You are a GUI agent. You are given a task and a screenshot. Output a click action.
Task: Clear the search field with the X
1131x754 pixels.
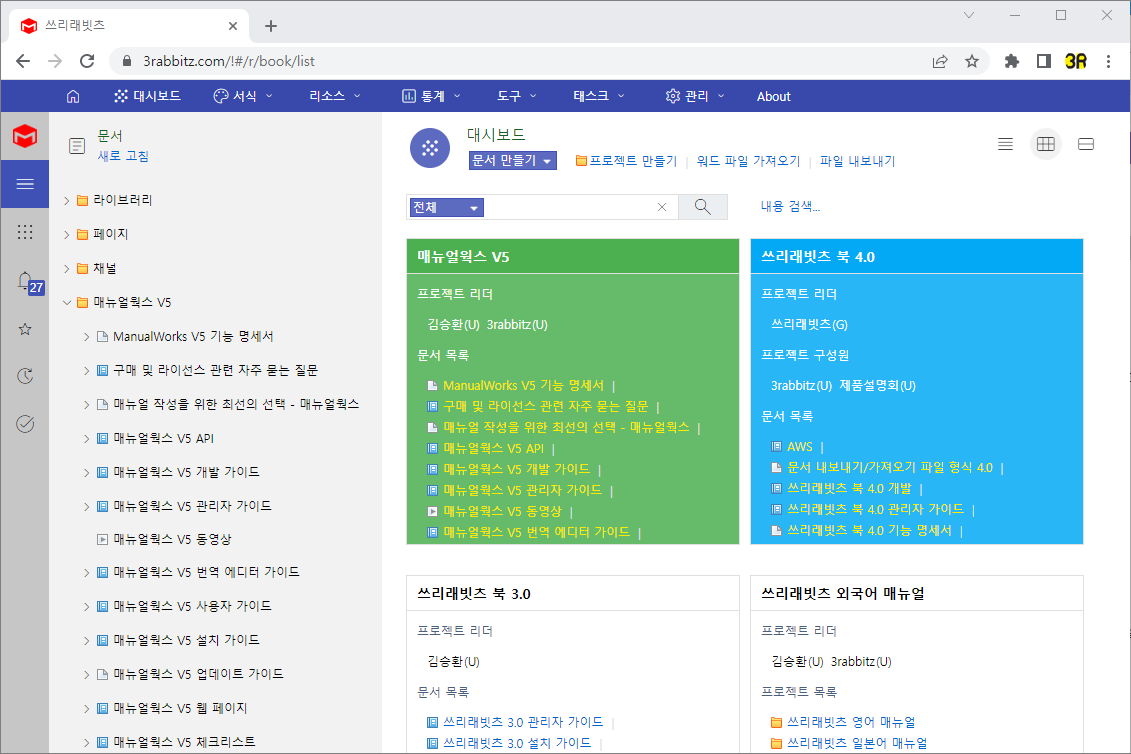click(x=661, y=207)
